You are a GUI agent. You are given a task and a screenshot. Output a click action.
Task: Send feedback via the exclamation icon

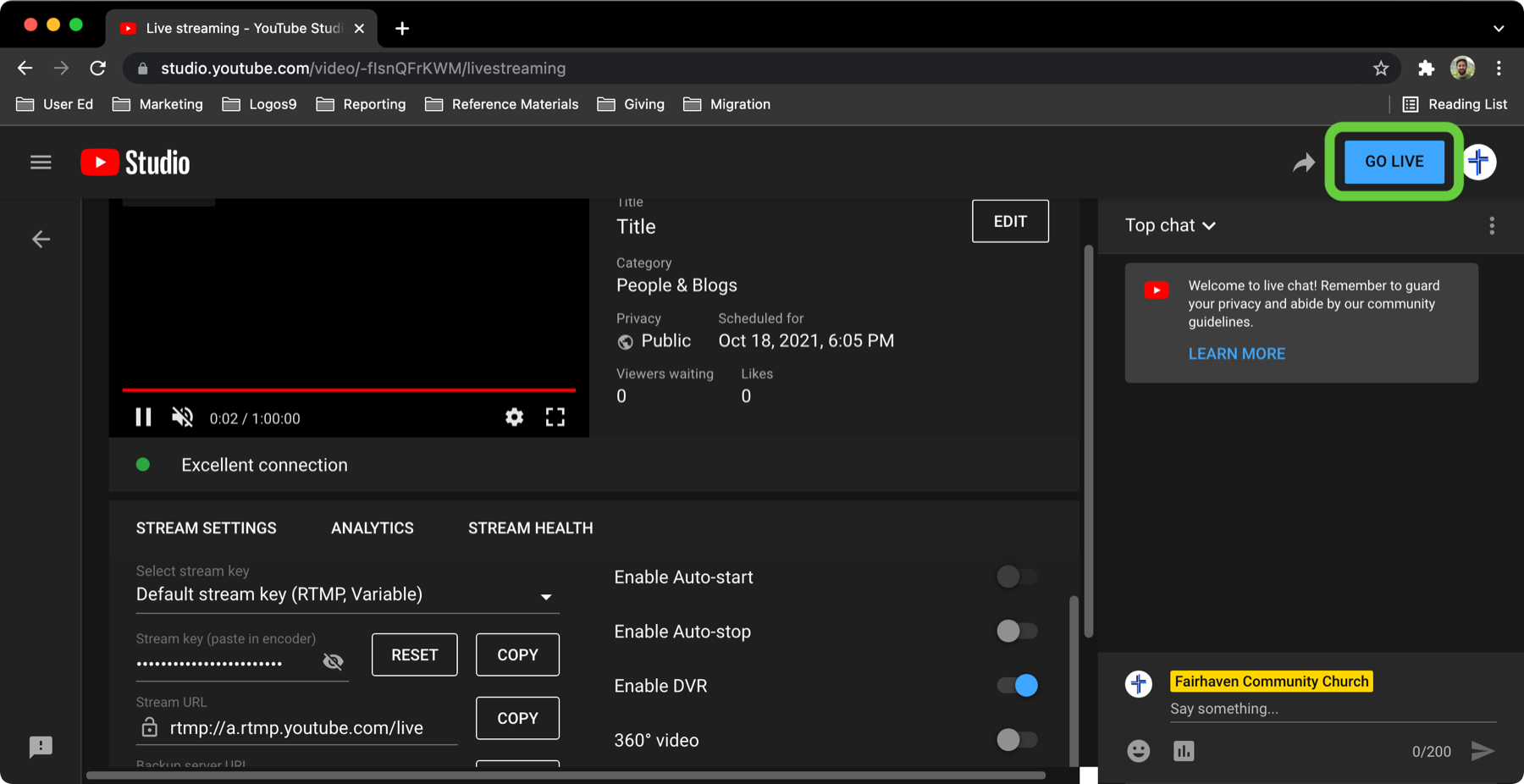point(41,747)
